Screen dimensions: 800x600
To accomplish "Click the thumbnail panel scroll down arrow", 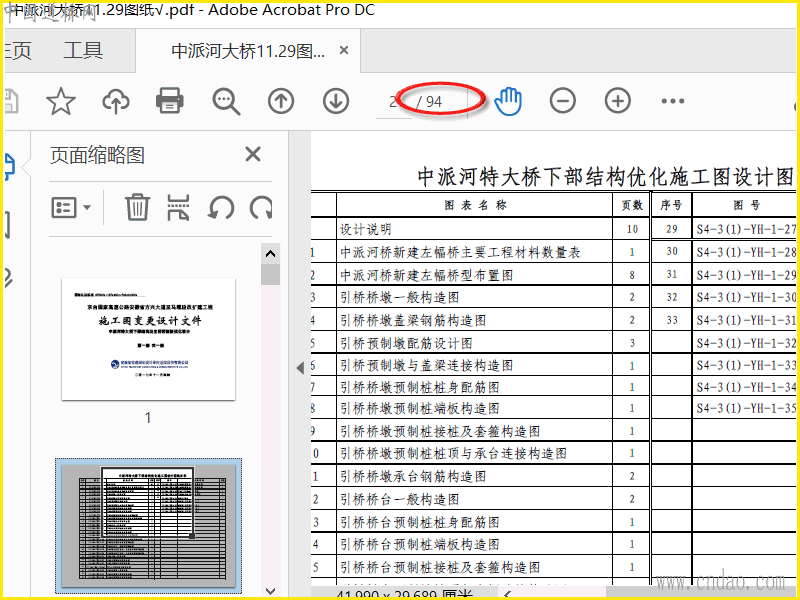I will [x=270, y=591].
